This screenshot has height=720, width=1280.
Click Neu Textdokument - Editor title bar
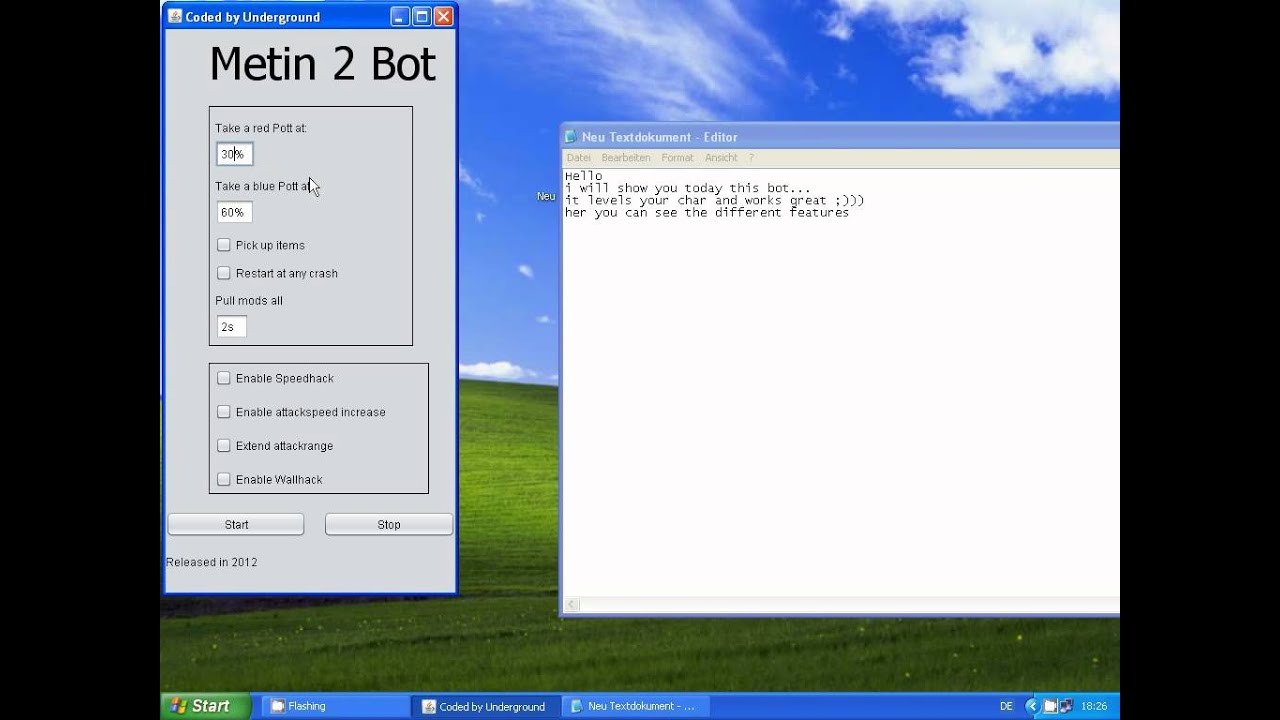point(840,137)
